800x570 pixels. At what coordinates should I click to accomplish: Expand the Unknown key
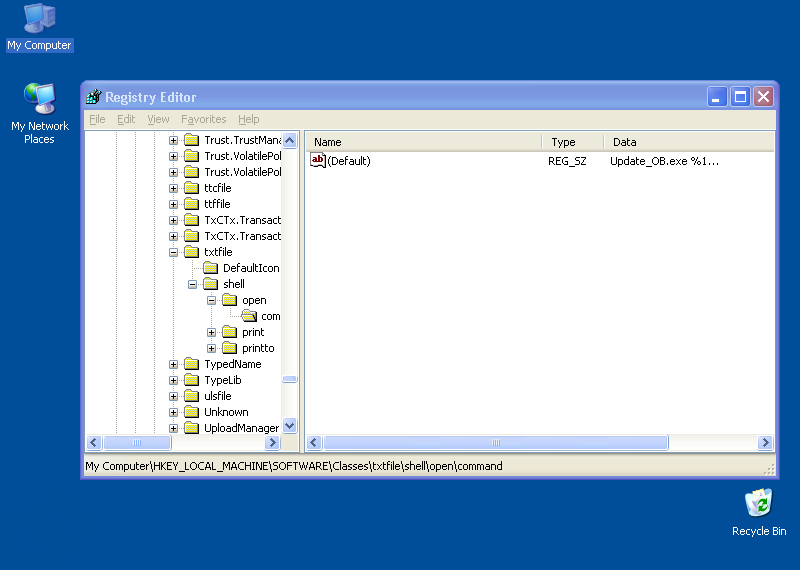coord(173,412)
